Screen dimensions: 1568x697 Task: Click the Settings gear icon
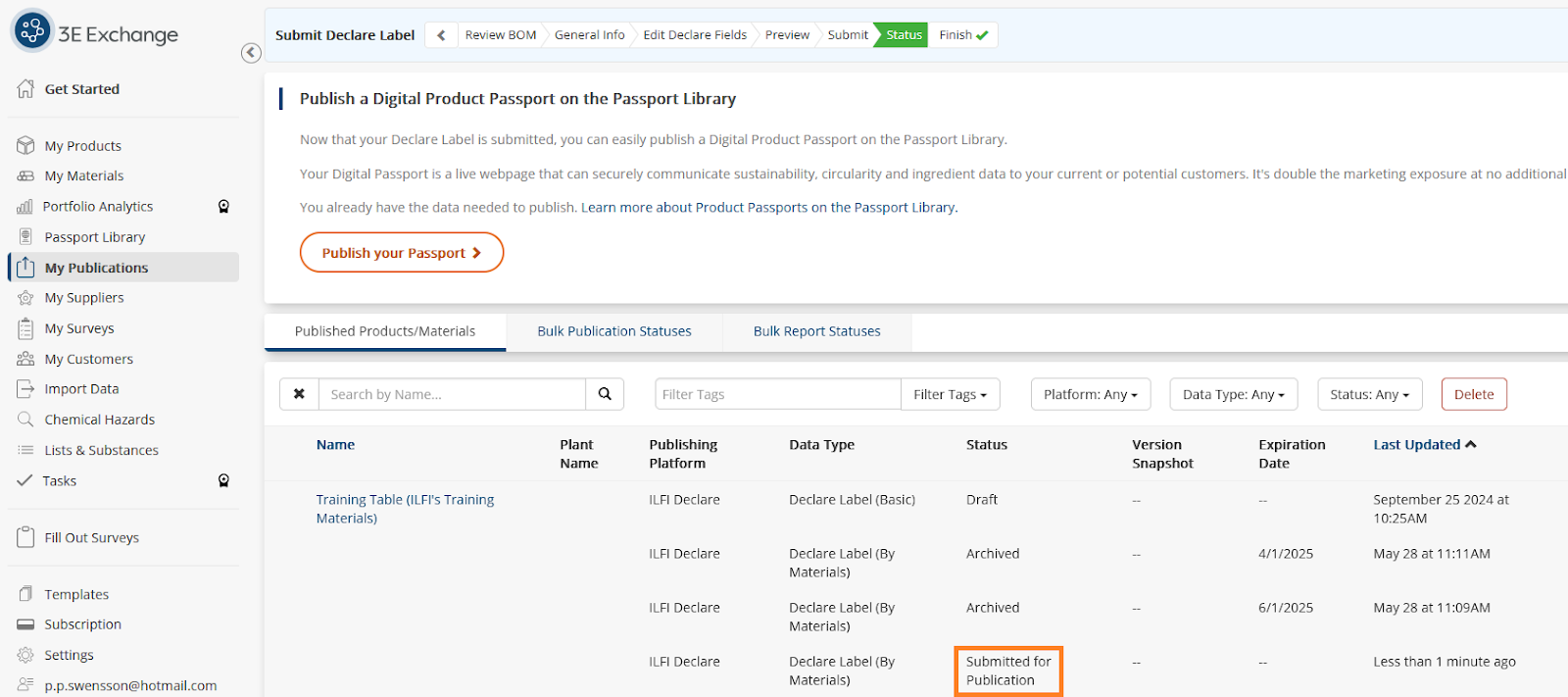[x=25, y=654]
